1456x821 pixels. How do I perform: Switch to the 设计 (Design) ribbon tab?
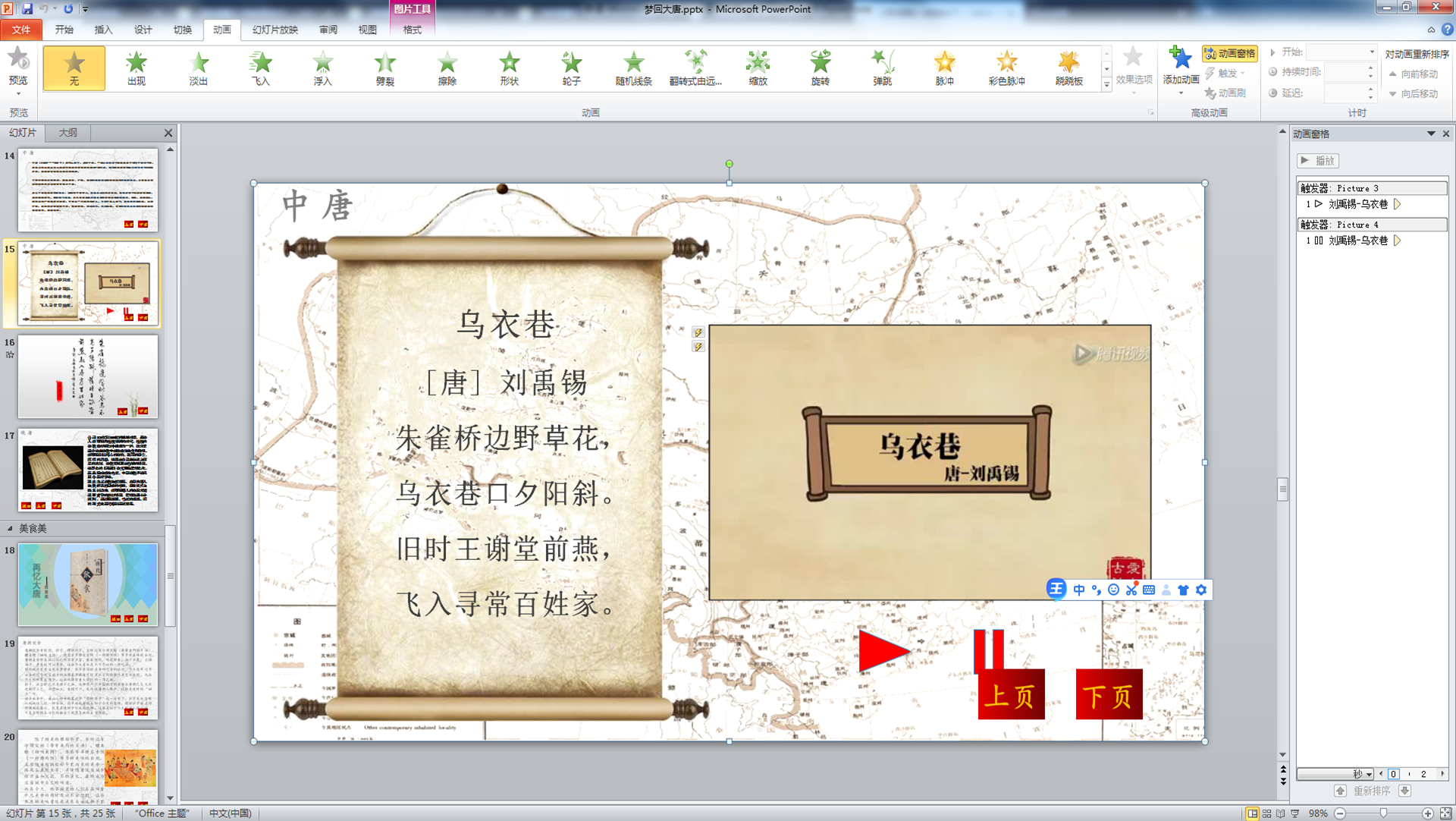point(143,30)
